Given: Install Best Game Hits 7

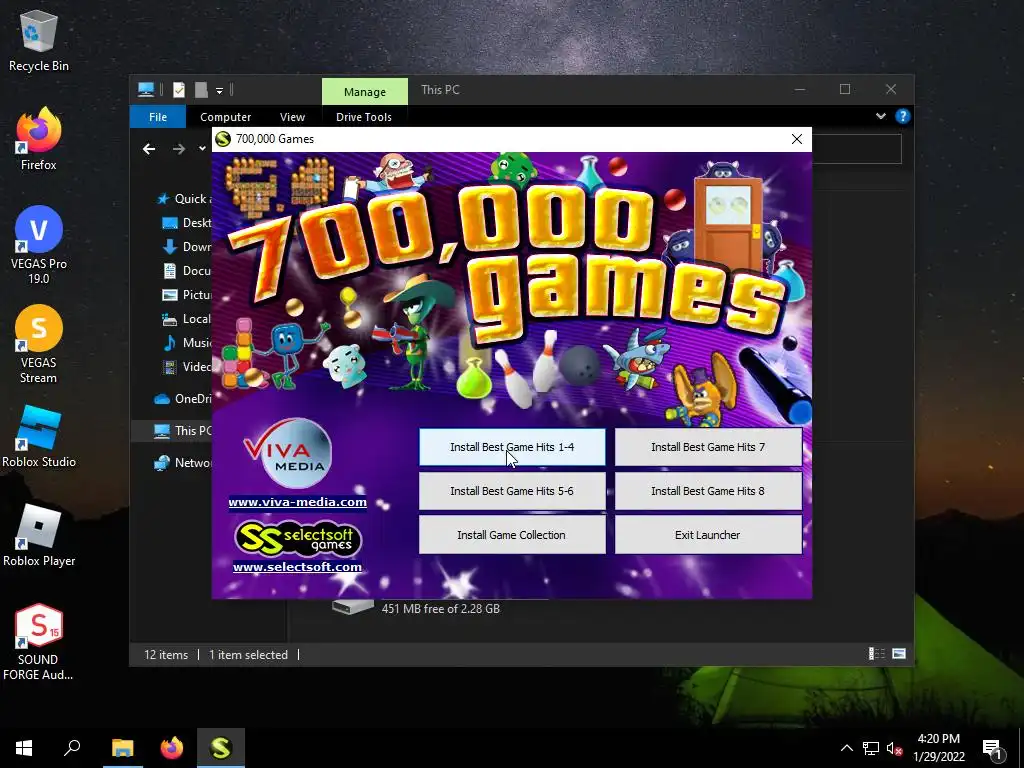Looking at the screenshot, I should [x=708, y=447].
